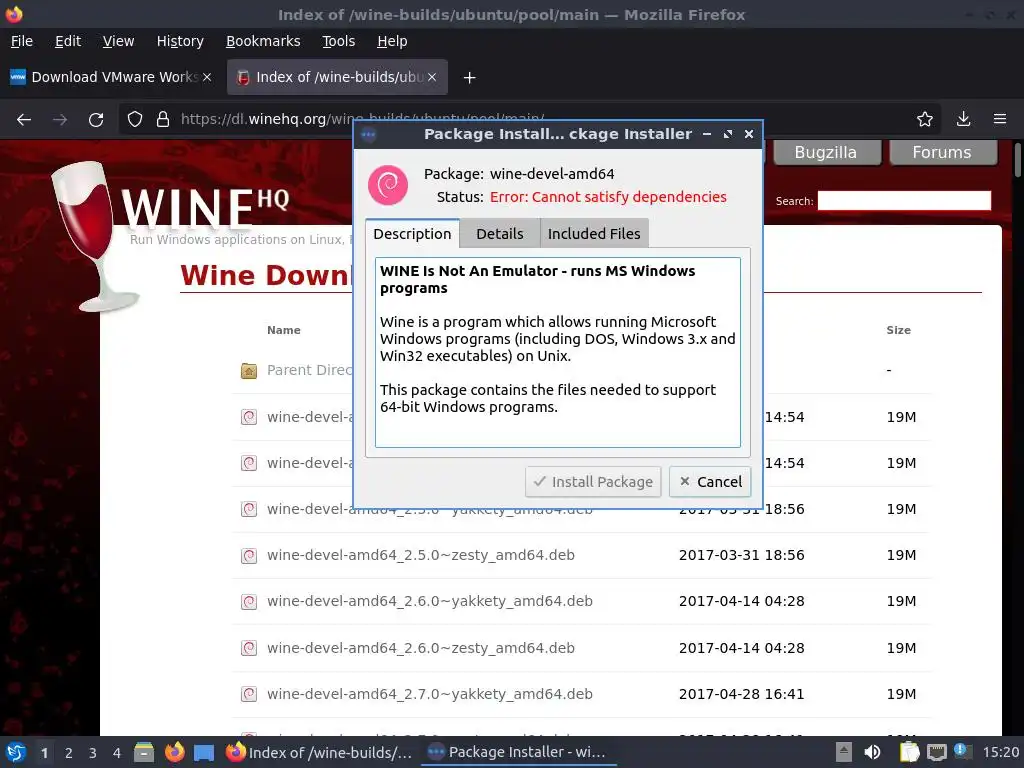Switch to the Details tab
The image size is (1024, 768).
tap(500, 234)
